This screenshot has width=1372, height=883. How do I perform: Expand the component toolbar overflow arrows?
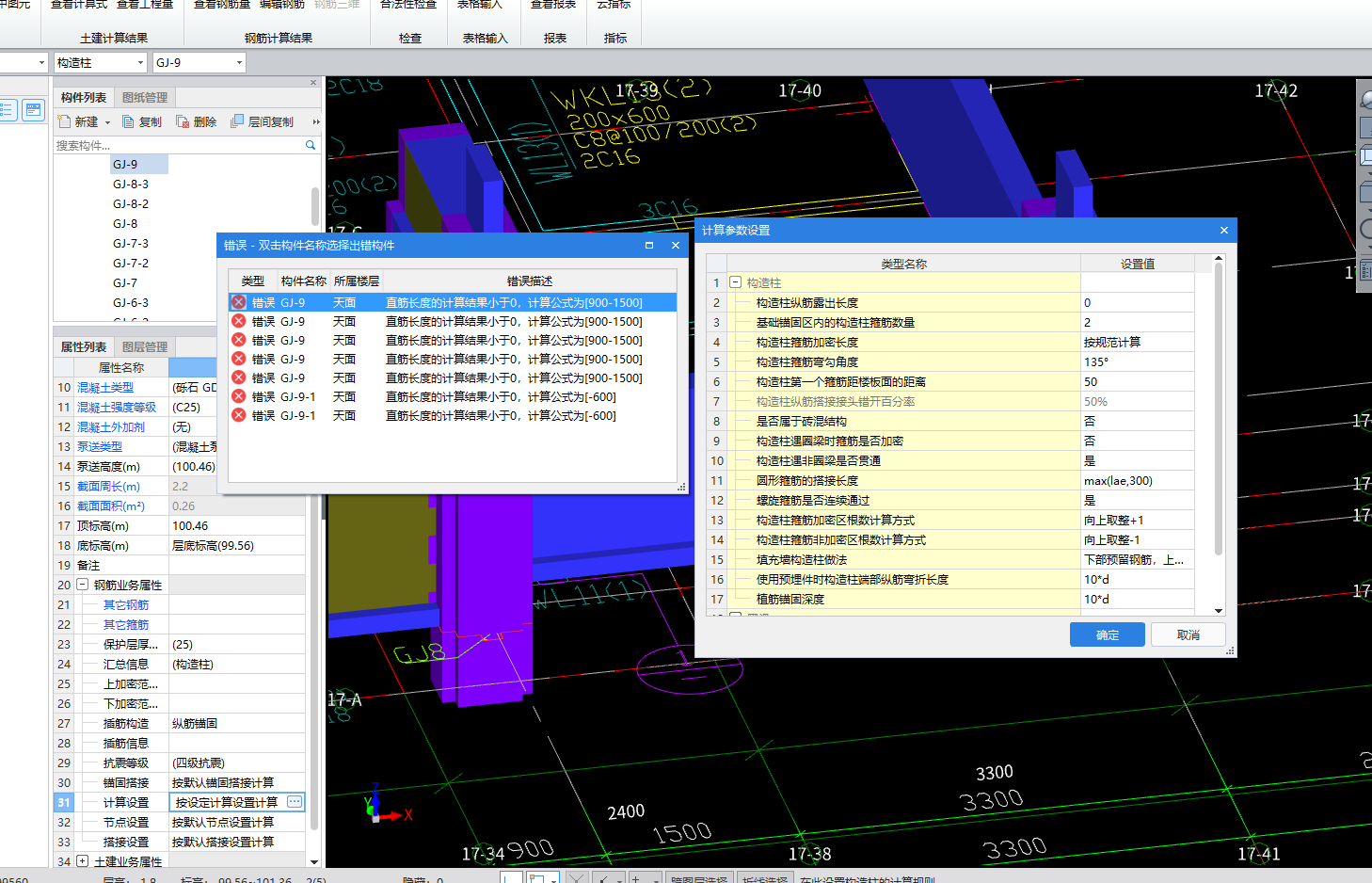tap(316, 121)
